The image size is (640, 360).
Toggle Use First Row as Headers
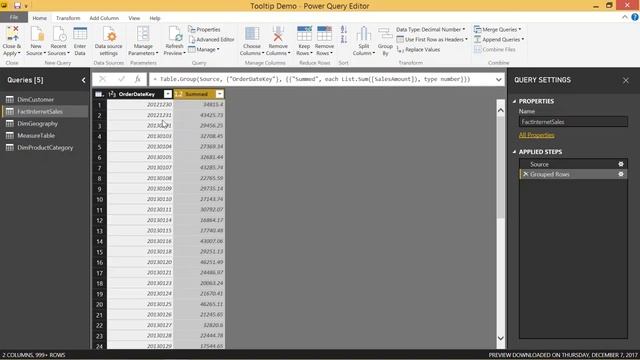[x=432, y=40]
